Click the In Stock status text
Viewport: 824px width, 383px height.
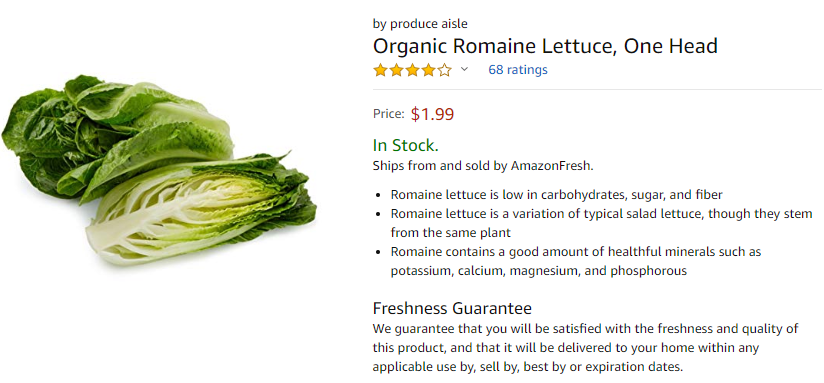(x=405, y=145)
